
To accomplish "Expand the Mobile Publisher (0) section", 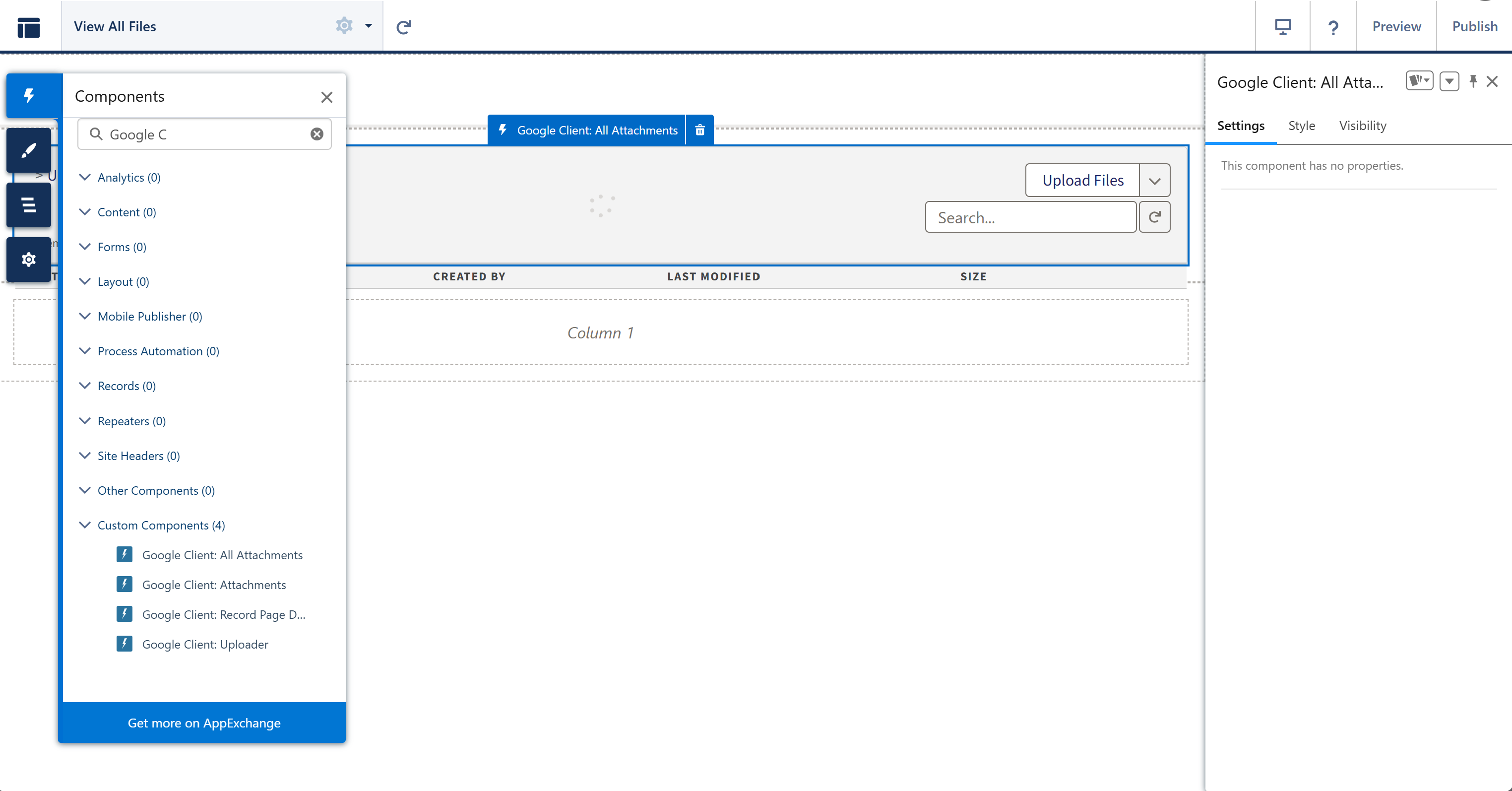I will (x=140, y=316).
